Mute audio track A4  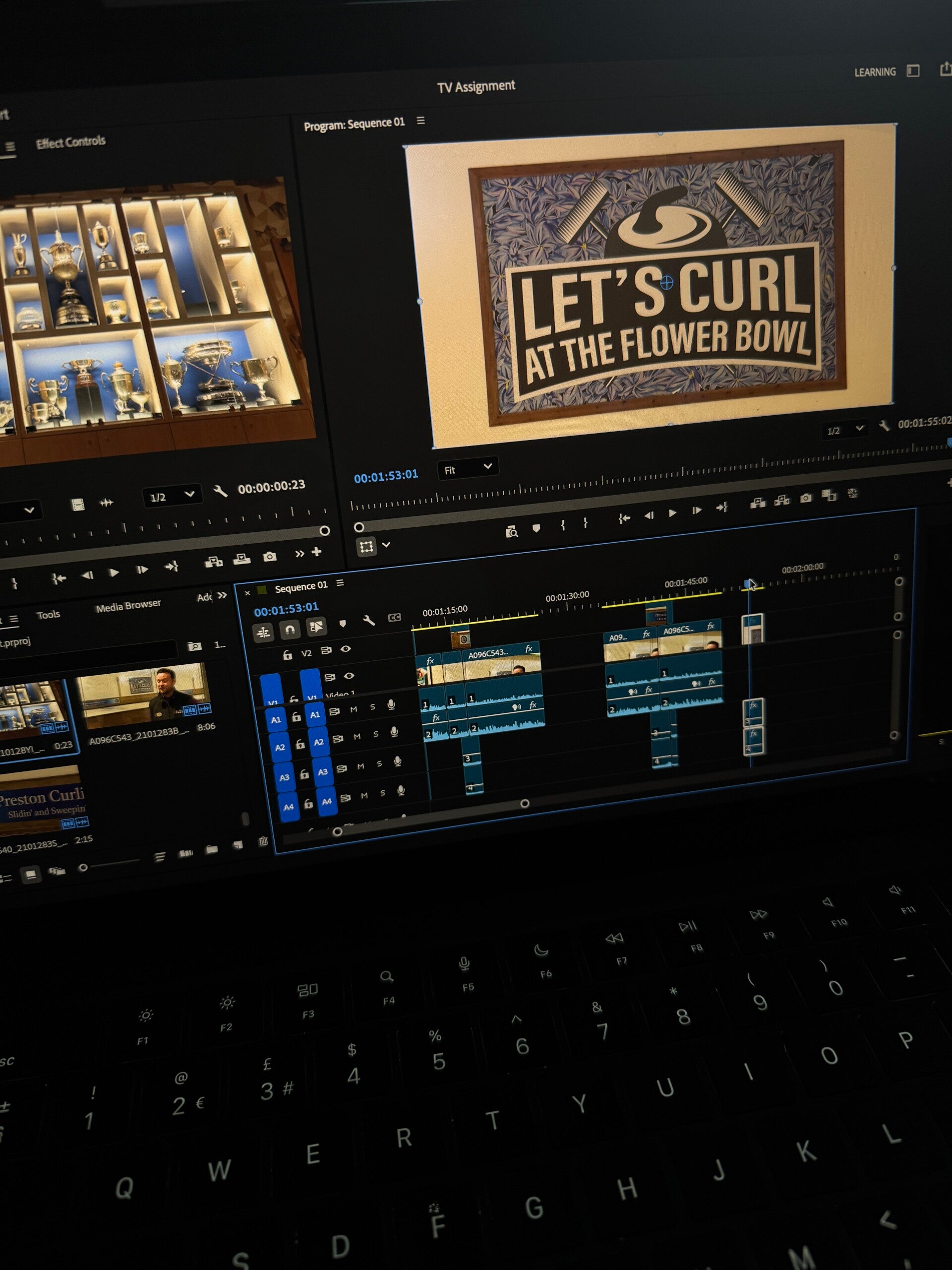(x=364, y=795)
